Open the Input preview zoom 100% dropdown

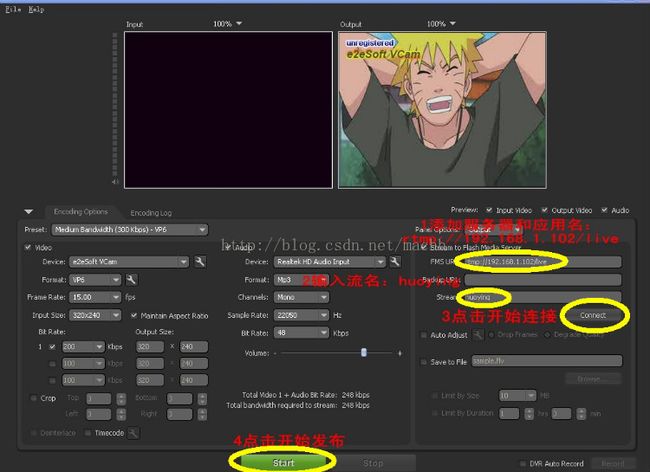tap(227, 24)
